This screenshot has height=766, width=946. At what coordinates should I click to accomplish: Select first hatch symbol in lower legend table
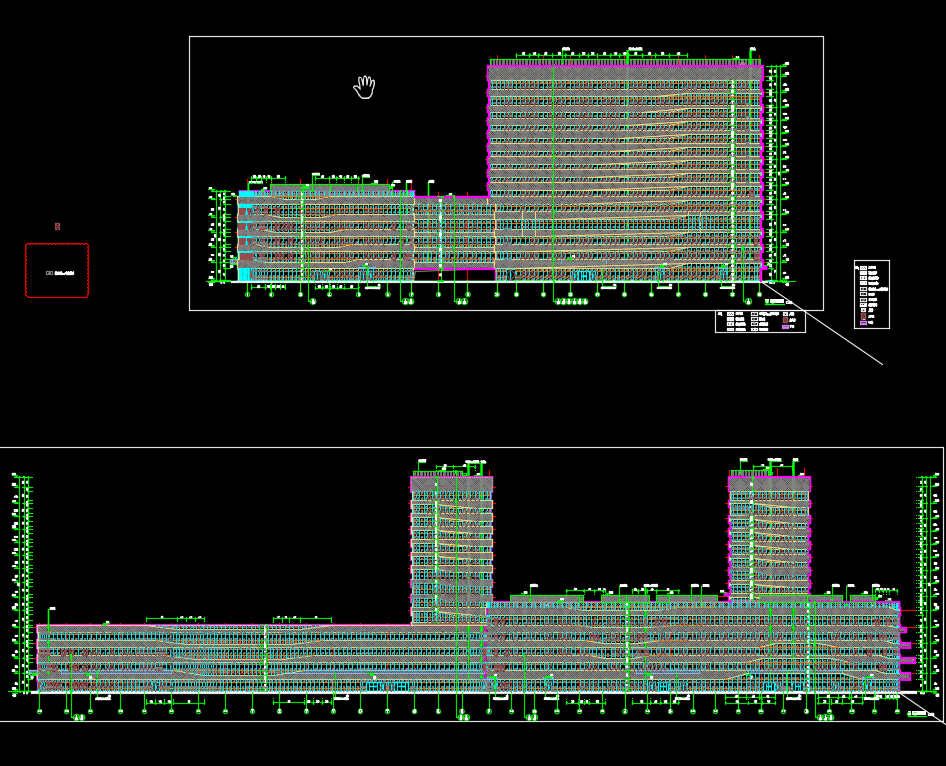(x=730, y=315)
